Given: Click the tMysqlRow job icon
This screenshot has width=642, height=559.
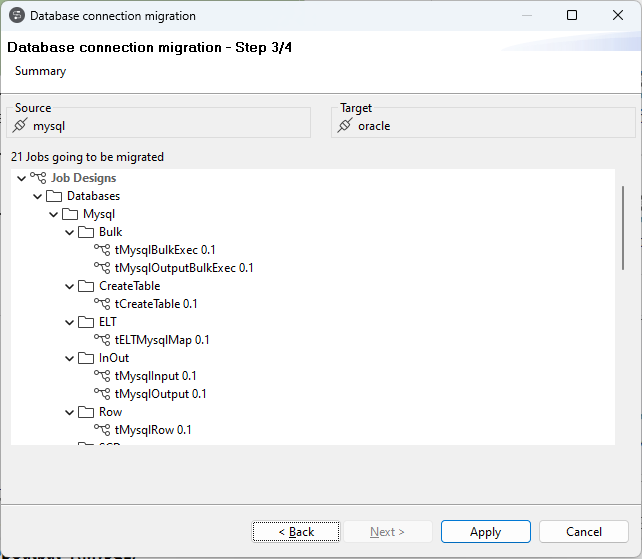Looking at the screenshot, I should [102, 430].
